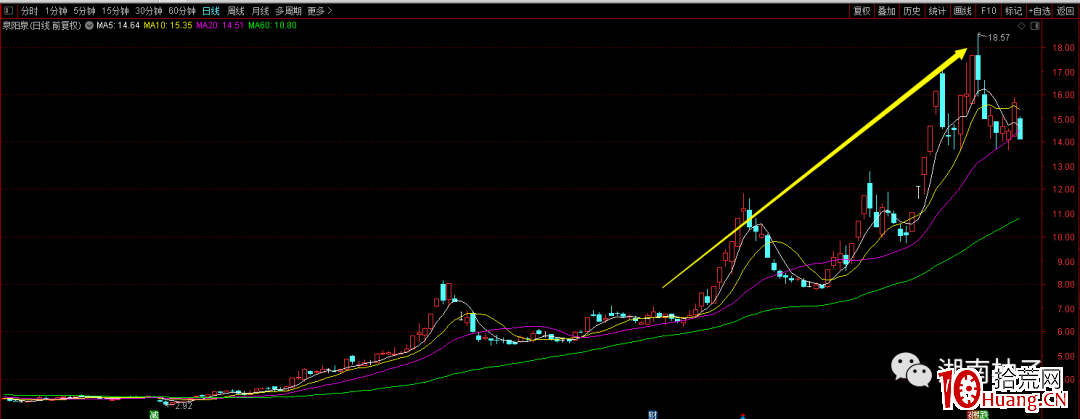
Task: Select the 15分钟 period tab
Action: tap(115, 11)
